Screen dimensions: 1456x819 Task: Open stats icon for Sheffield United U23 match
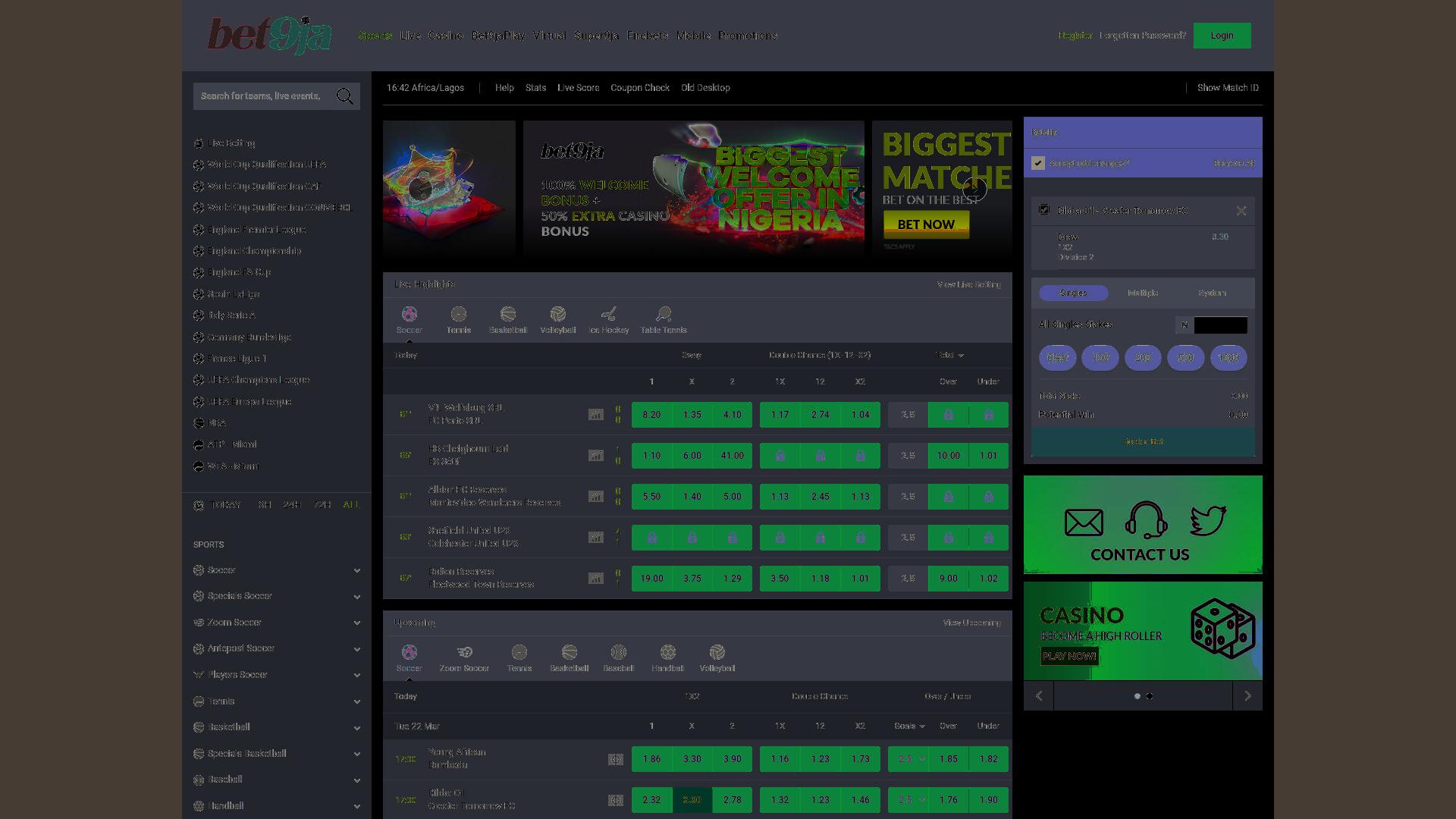click(596, 538)
